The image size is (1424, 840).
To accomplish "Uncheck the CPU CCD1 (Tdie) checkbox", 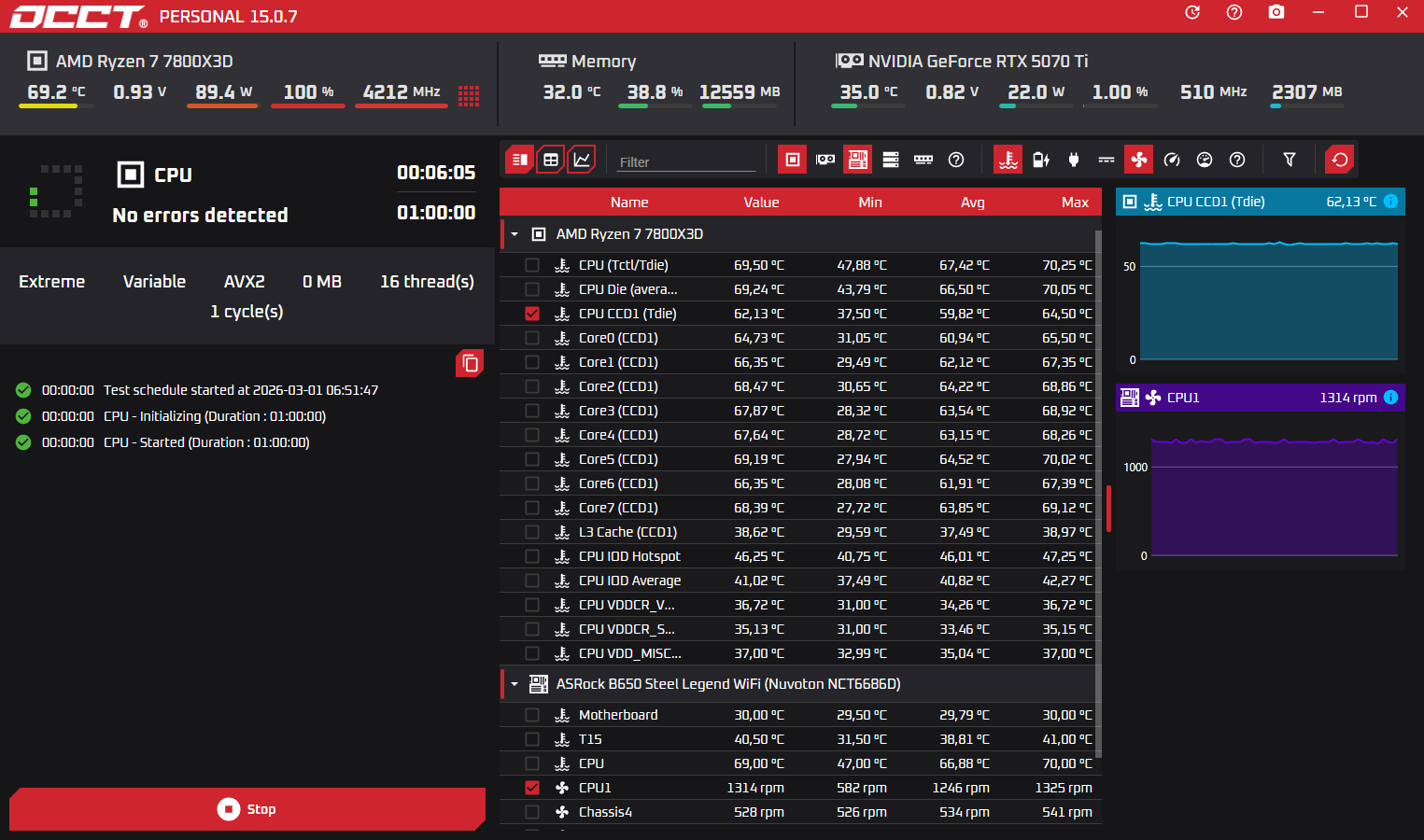I will 532,314.
